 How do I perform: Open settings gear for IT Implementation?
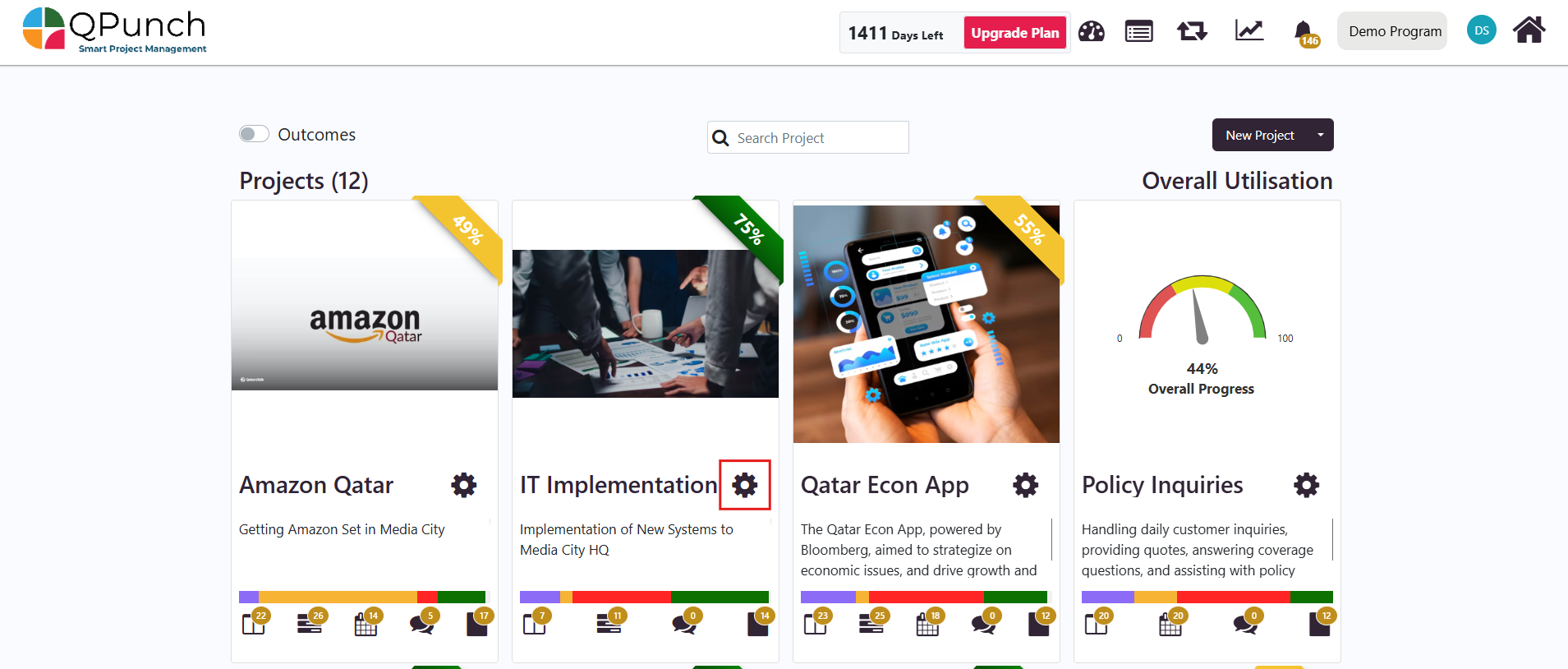pos(745,485)
